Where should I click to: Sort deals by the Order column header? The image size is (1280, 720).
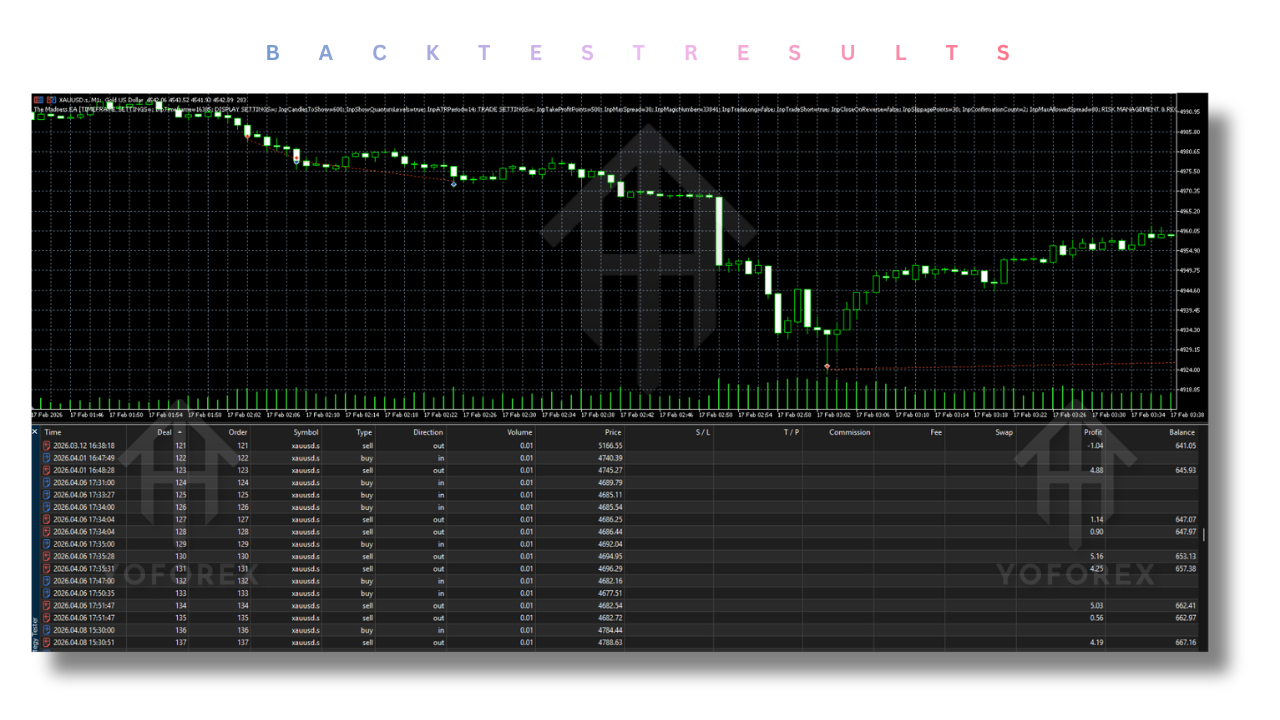(238, 432)
